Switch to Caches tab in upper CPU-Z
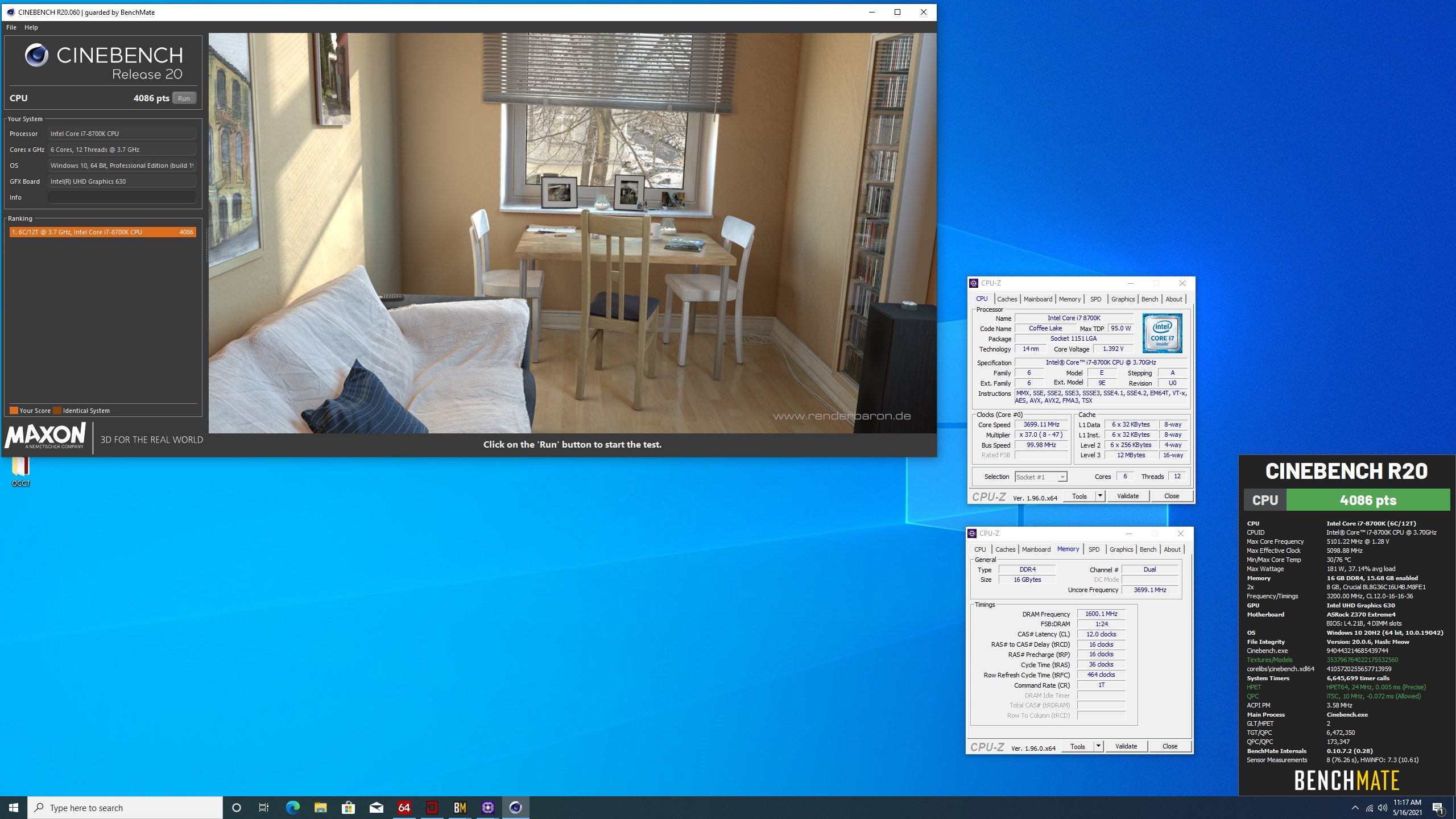The height and width of the screenshot is (819, 1456). [x=1007, y=299]
